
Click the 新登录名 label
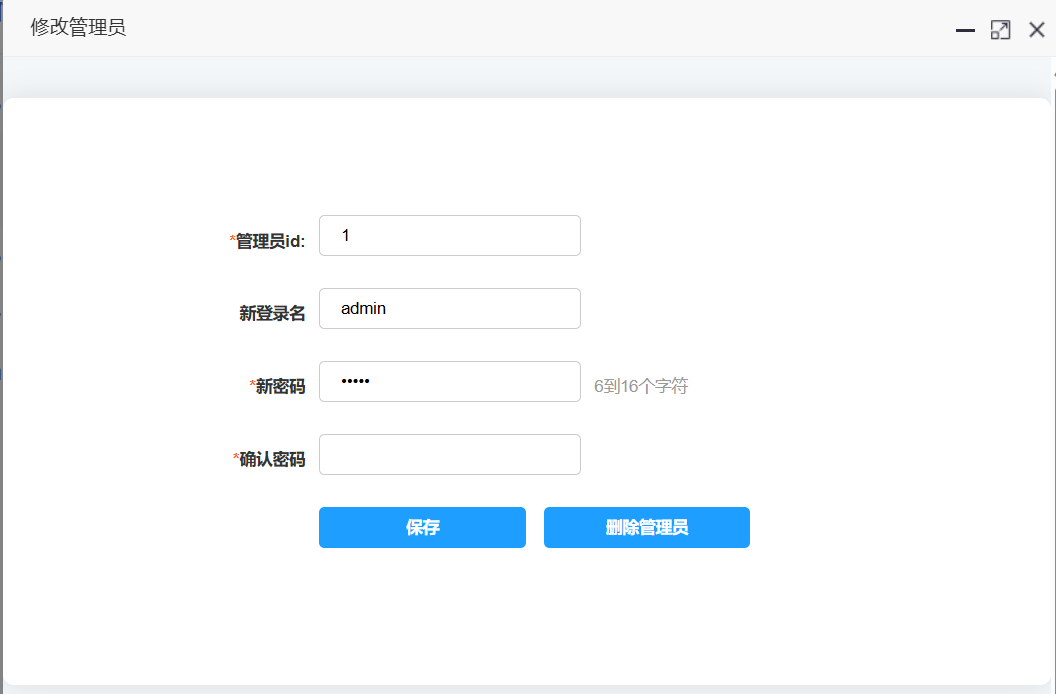click(272, 313)
